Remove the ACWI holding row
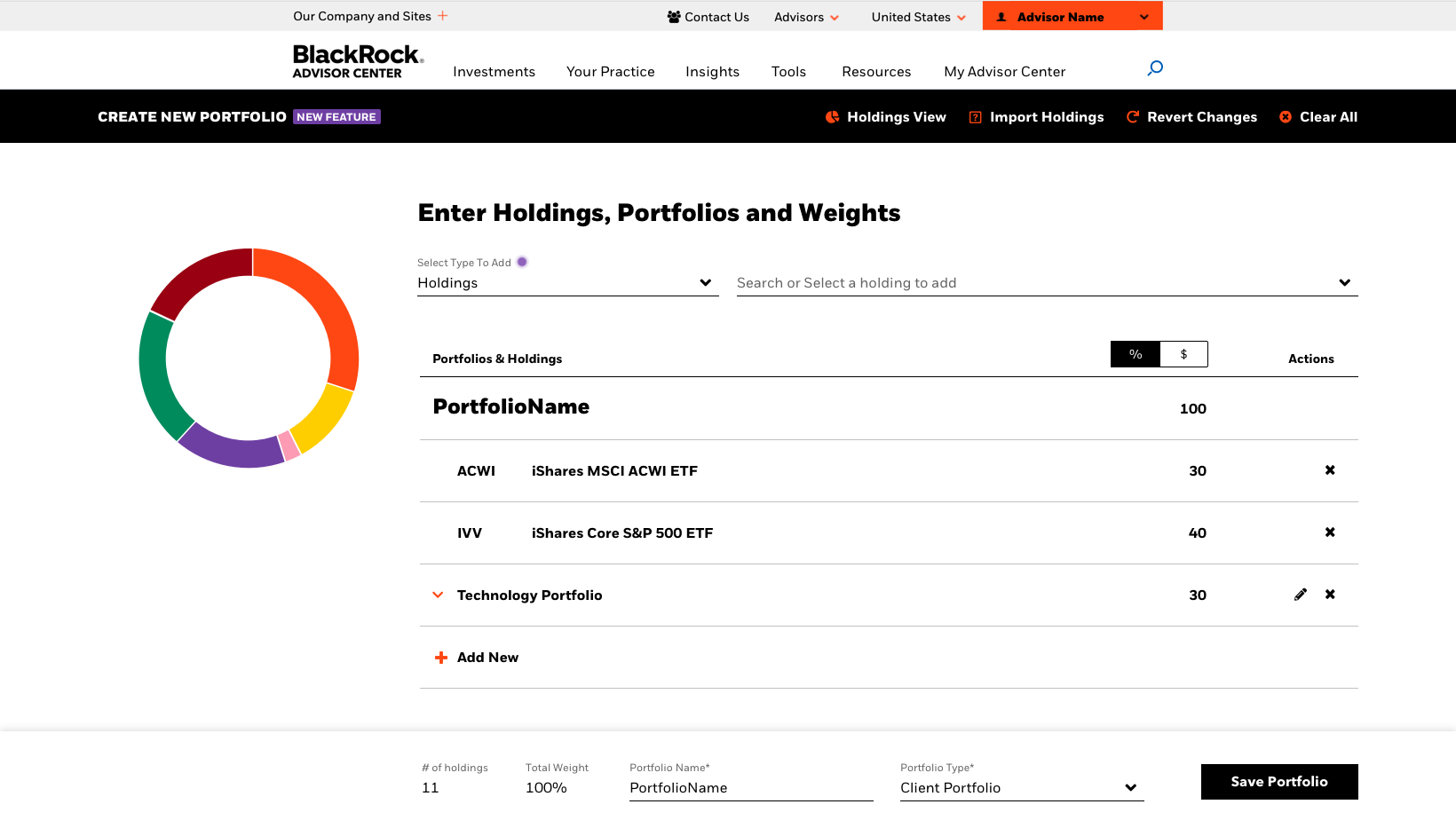The image size is (1456, 828). [x=1330, y=470]
